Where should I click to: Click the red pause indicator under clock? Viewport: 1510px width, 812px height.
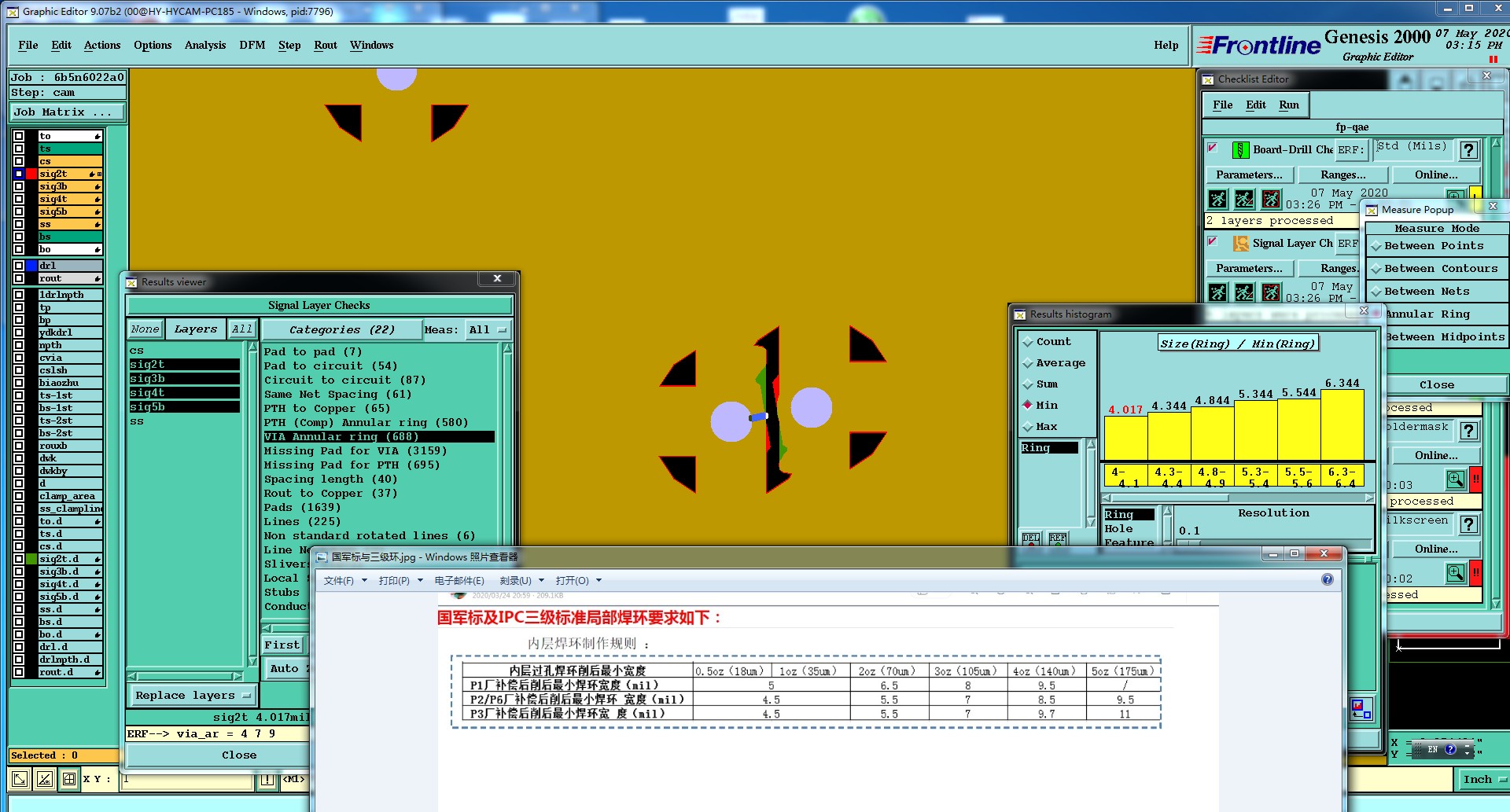click(x=1493, y=60)
